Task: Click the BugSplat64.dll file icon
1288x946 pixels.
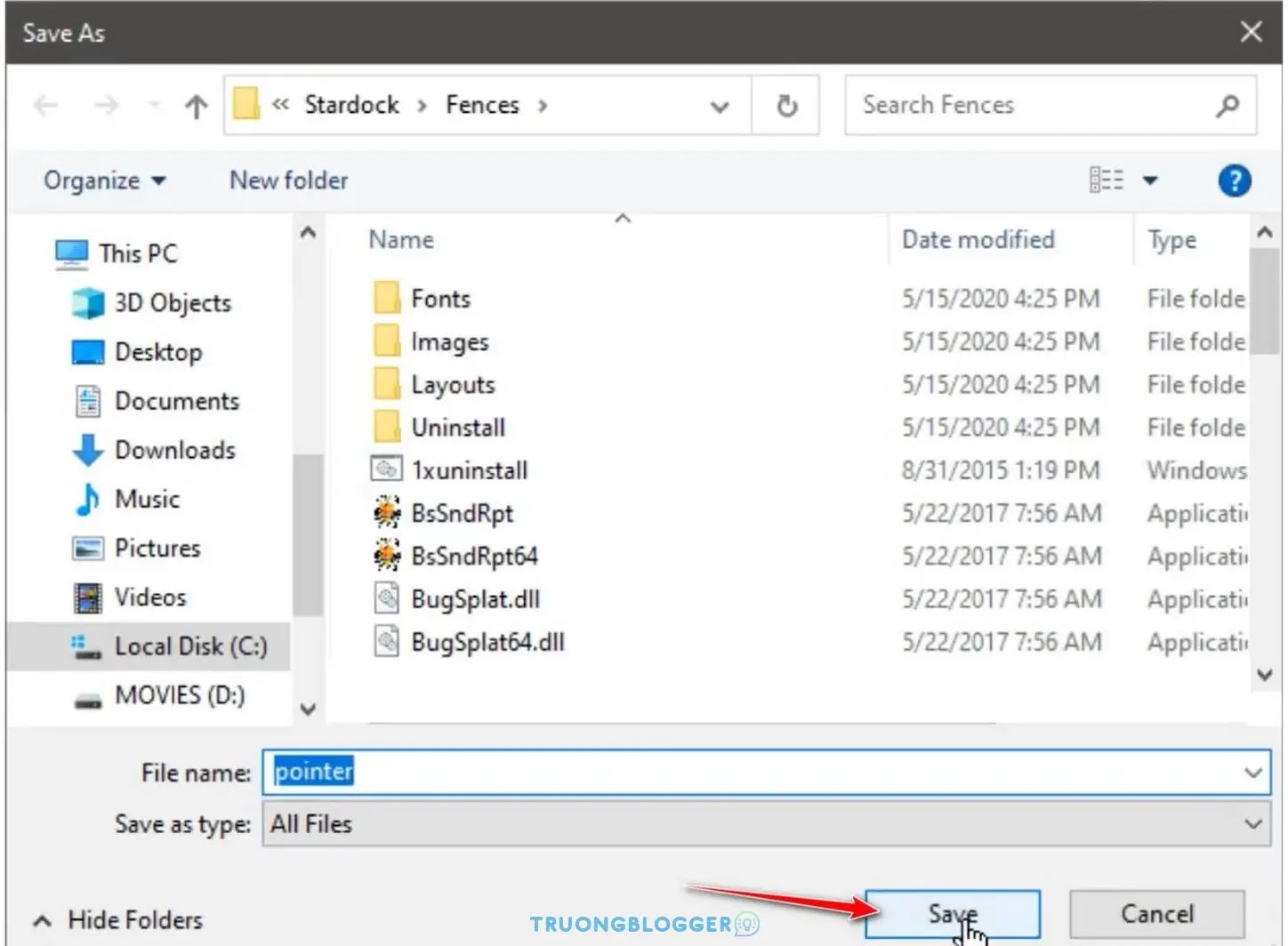Action: [x=387, y=641]
